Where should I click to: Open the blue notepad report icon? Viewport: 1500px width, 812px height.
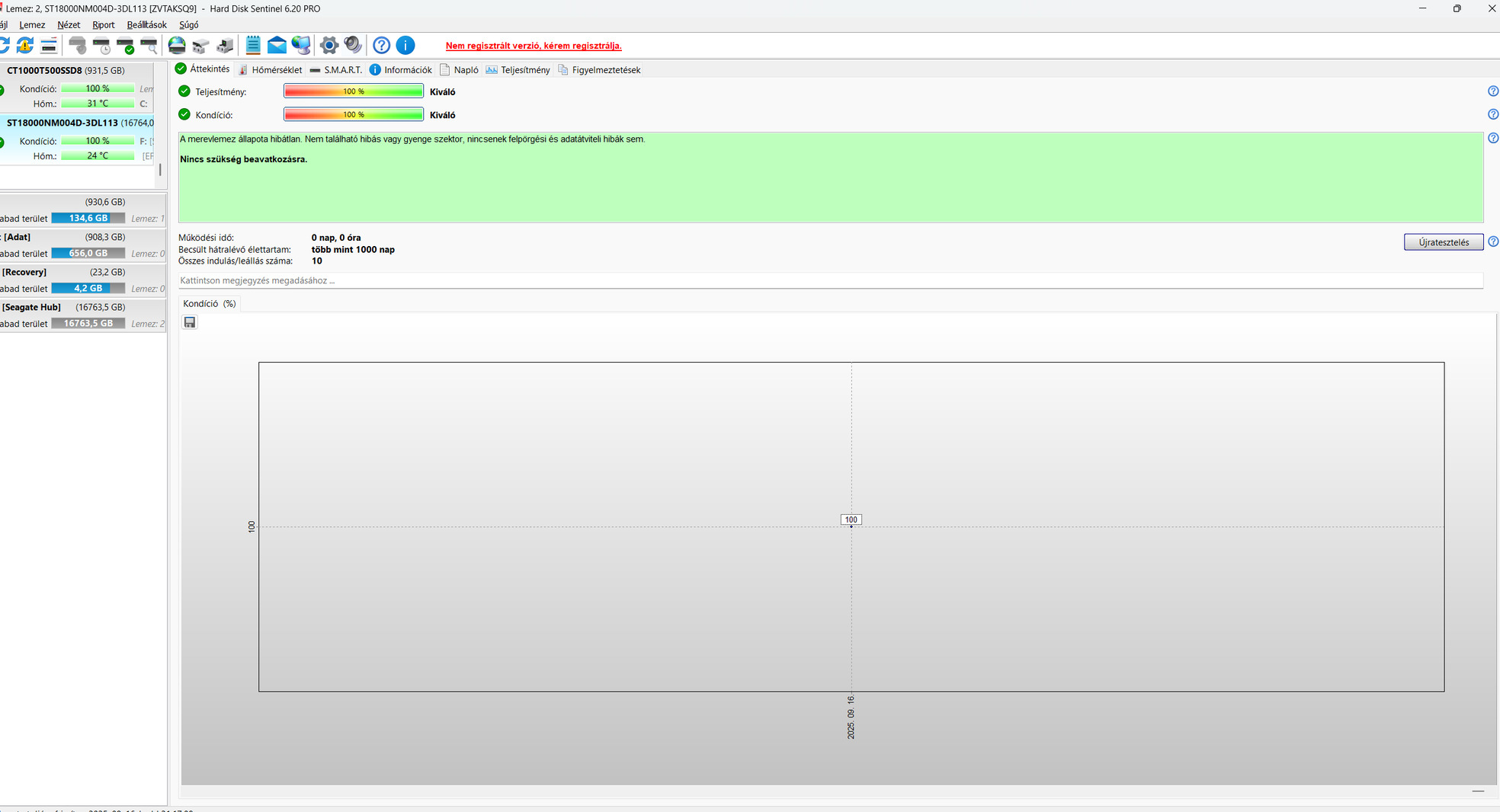(253, 46)
